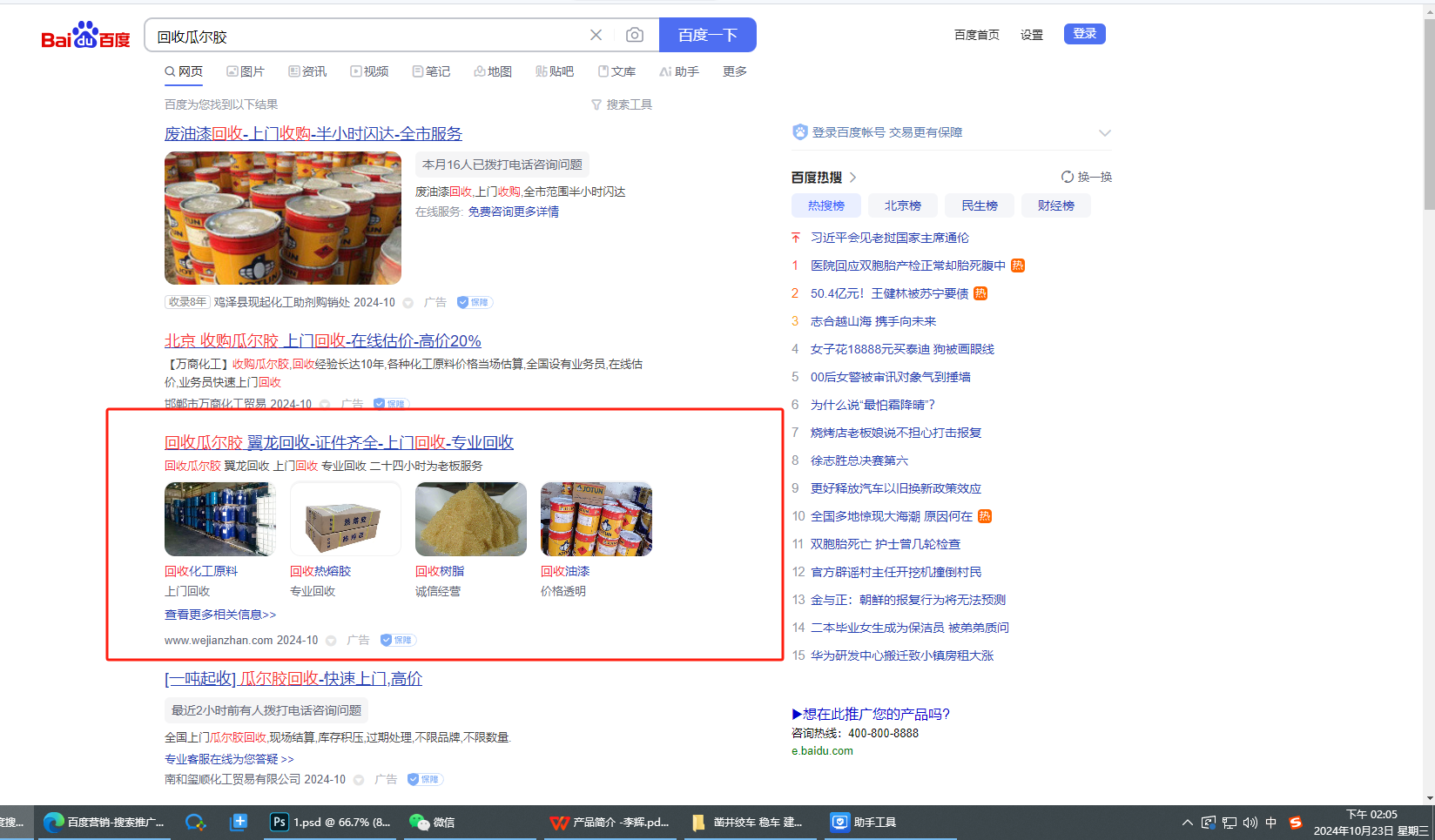
Task: Open hot search 徐志胜总决赛第六
Action: [x=859, y=460]
